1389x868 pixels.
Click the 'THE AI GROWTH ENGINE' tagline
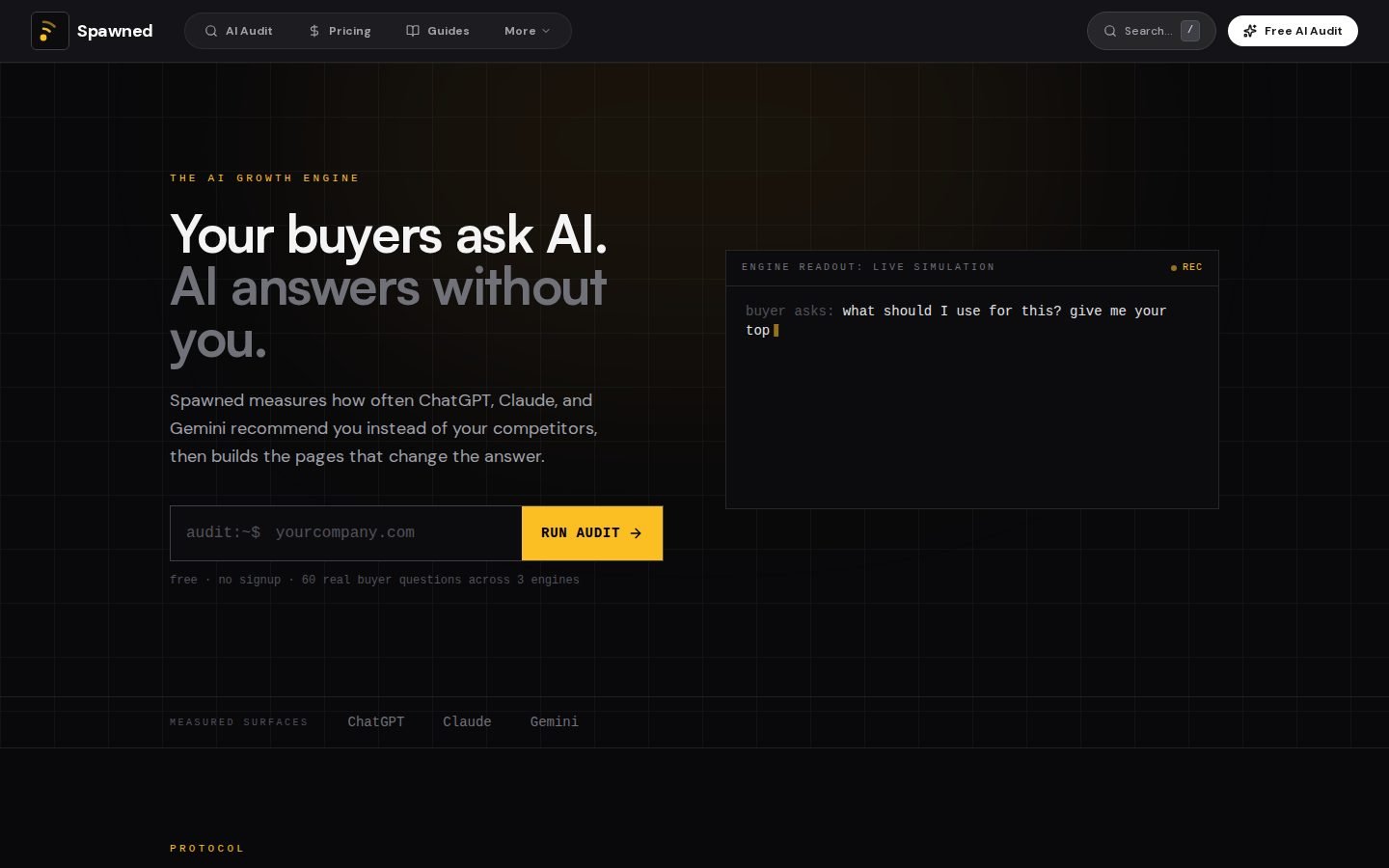(x=264, y=178)
